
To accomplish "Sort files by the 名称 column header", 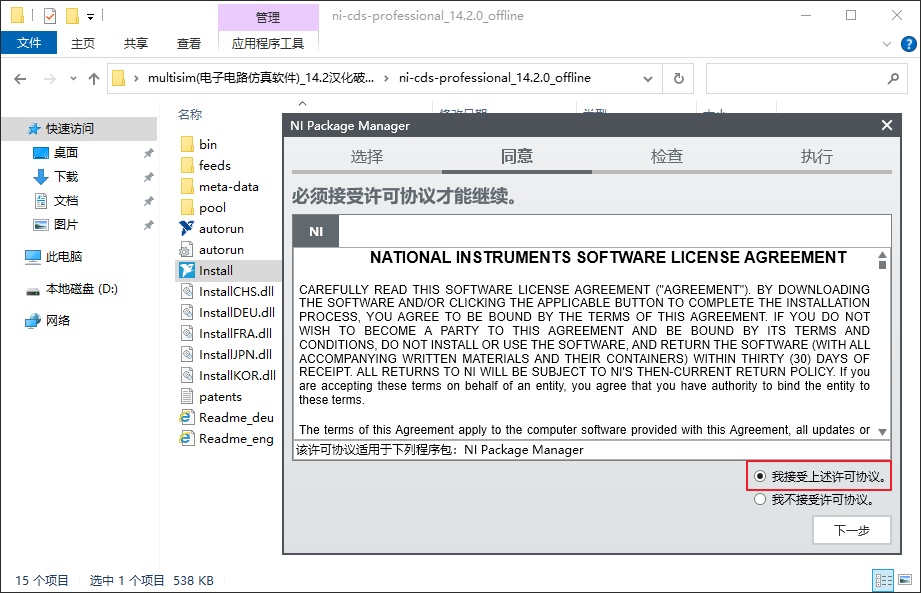I will pyautogui.click(x=190, y=114).
